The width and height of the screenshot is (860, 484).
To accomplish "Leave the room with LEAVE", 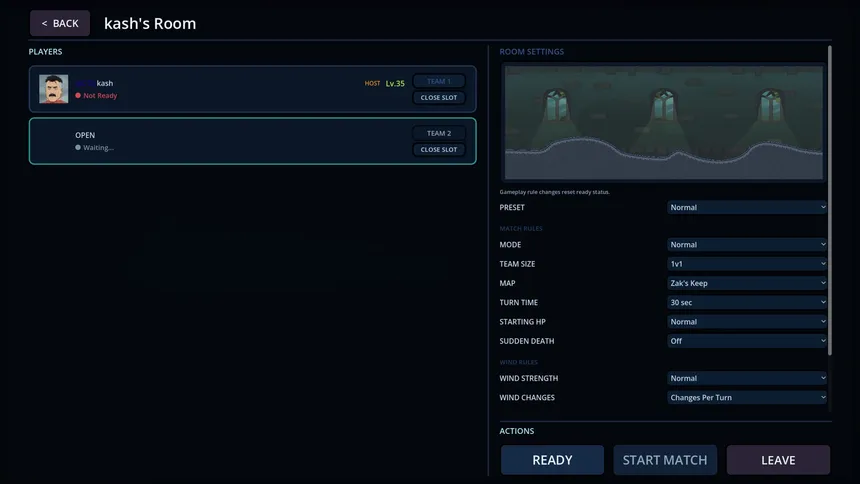I will (x=778, y=460).
